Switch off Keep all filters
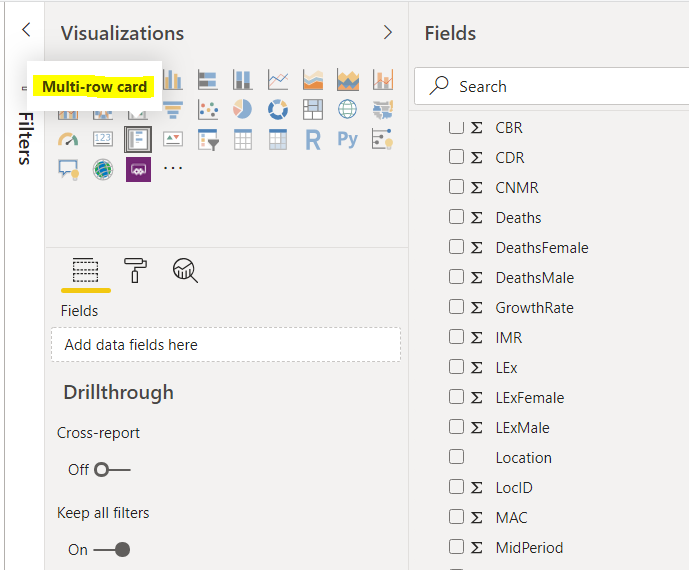This screenshot has width=689, height=570. tap(112, 549)
